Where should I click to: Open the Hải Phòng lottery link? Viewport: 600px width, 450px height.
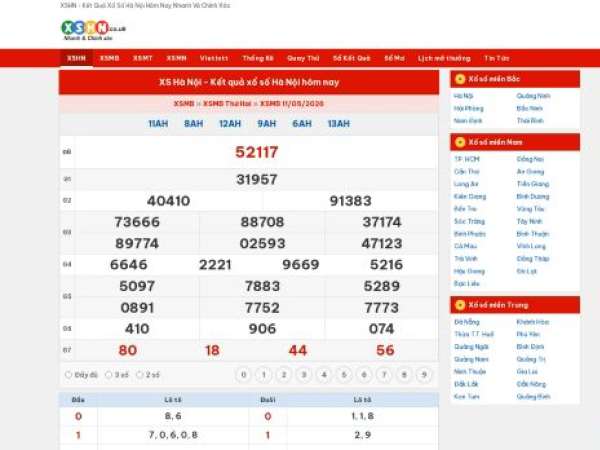469,109
